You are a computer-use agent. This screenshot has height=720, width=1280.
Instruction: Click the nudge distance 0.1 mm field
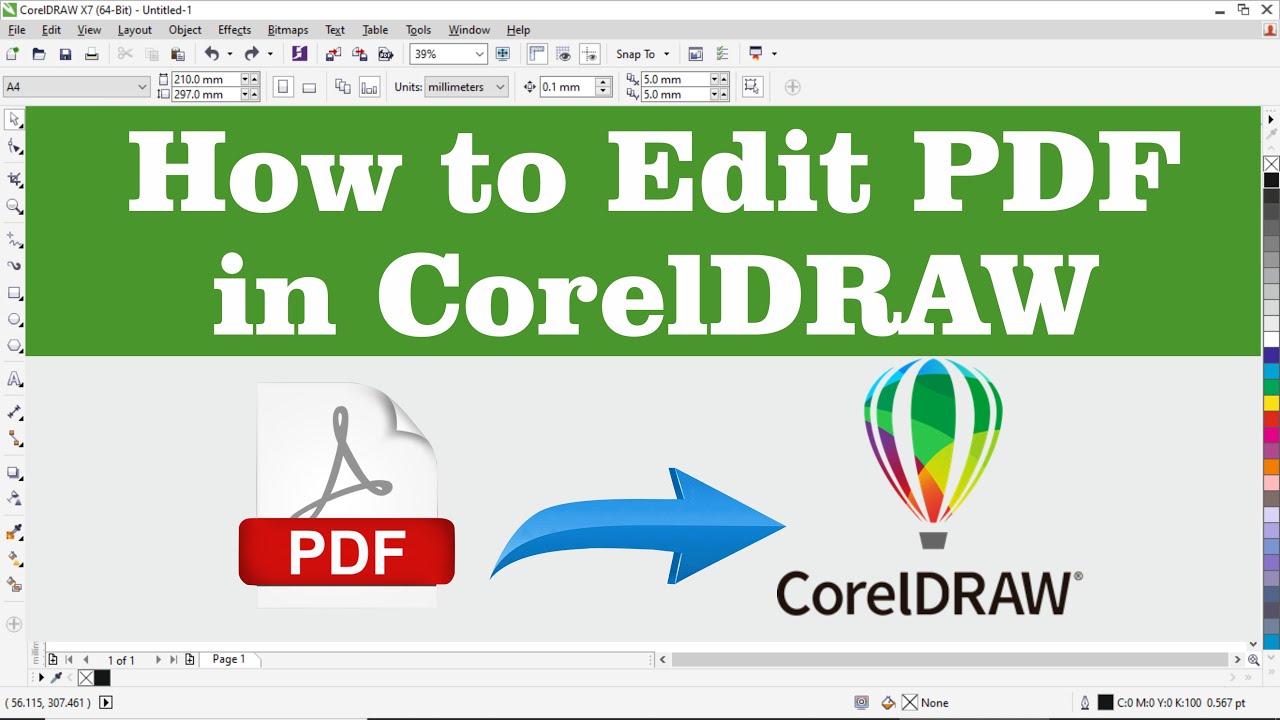pos(567,87)
